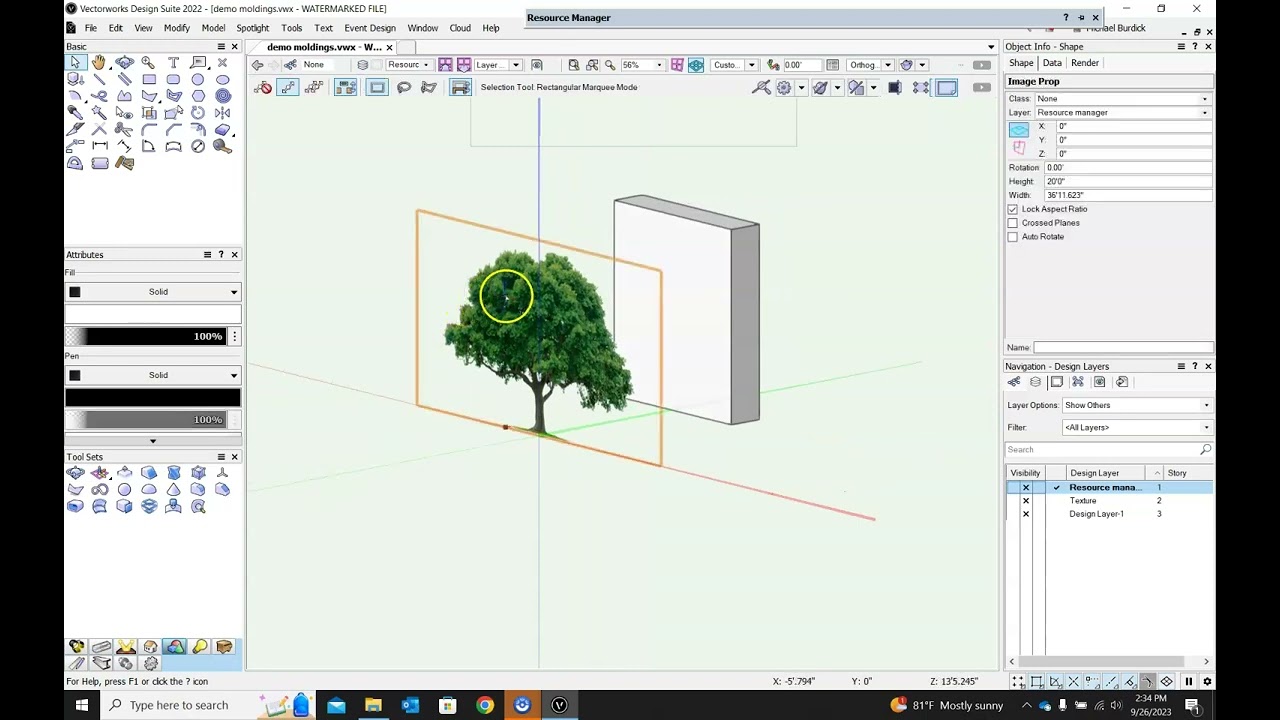Open the Modify menu

tap(177, 28)
